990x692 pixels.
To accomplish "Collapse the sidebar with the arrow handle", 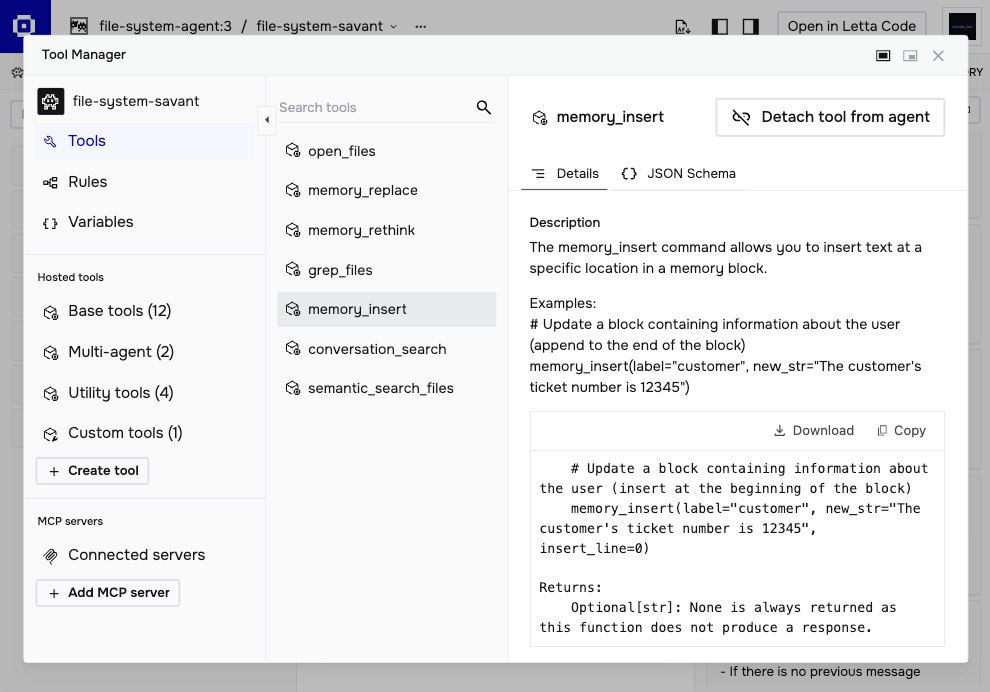I will pyautogui.click(x=267, y=119).
